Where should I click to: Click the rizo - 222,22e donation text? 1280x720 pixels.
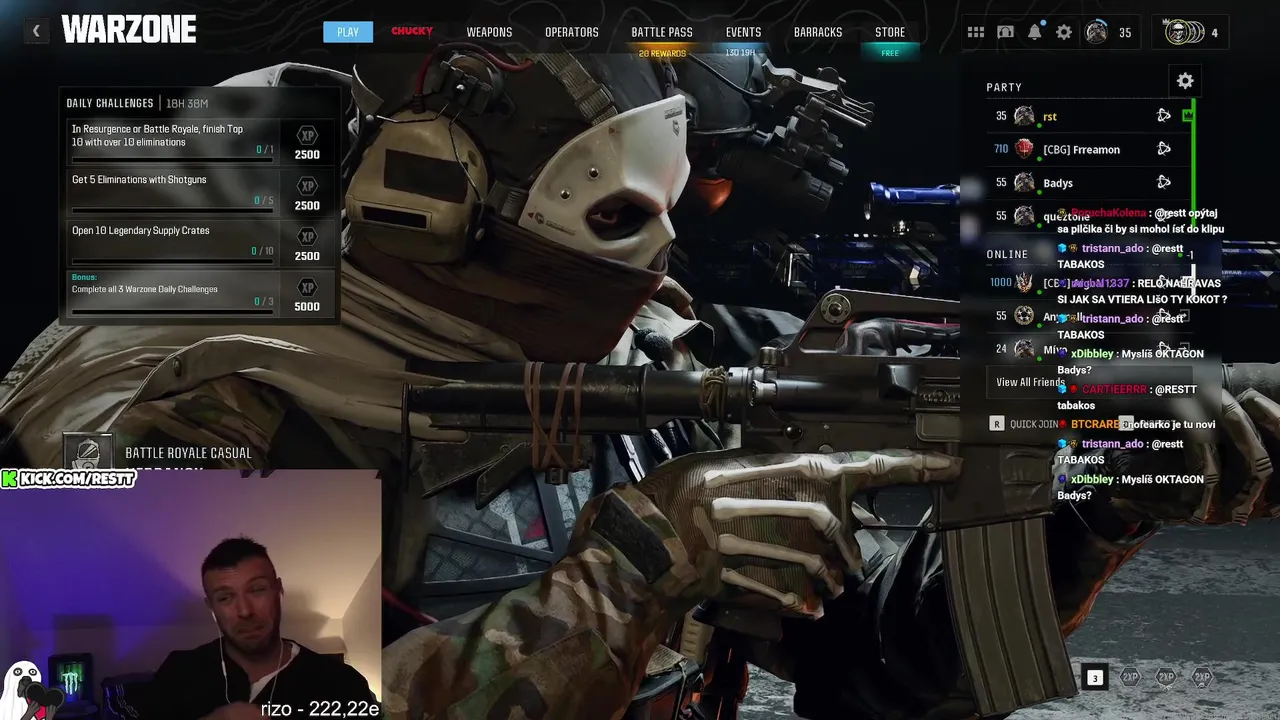coord(320,708)
